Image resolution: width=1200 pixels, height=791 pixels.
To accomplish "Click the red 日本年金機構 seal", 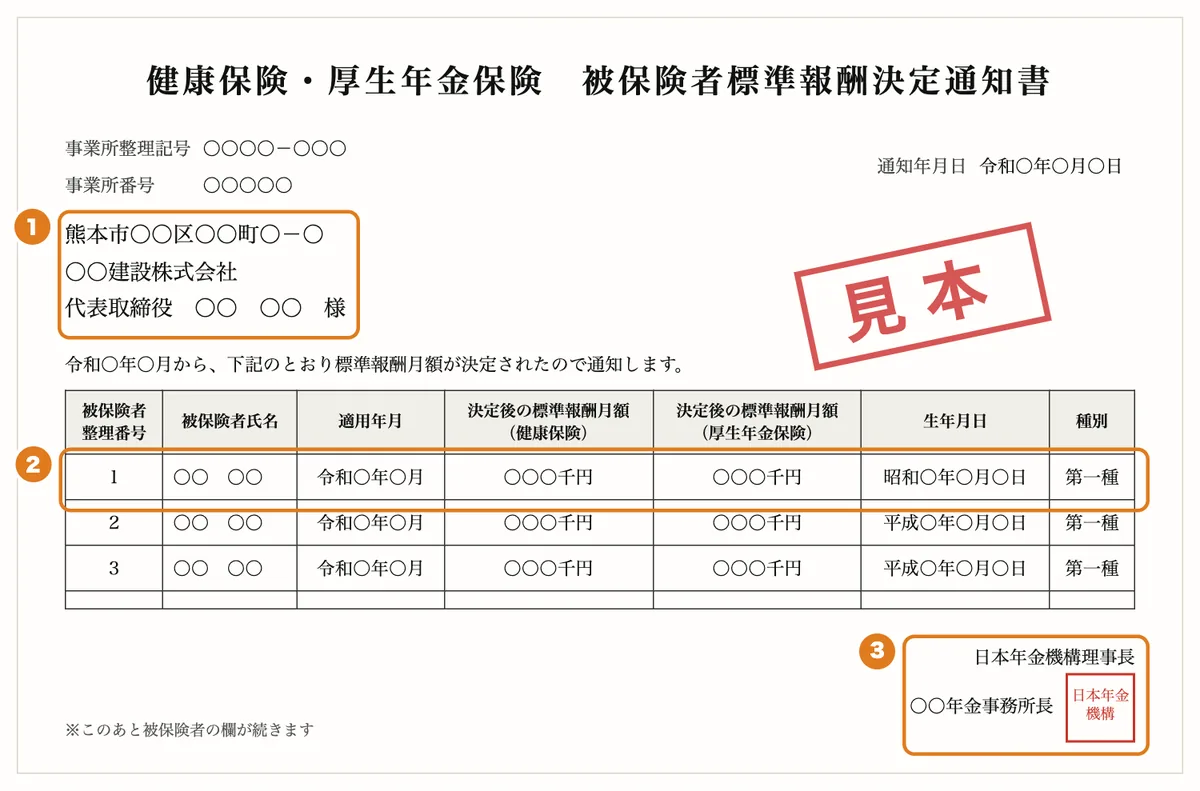I will 1100,707.
